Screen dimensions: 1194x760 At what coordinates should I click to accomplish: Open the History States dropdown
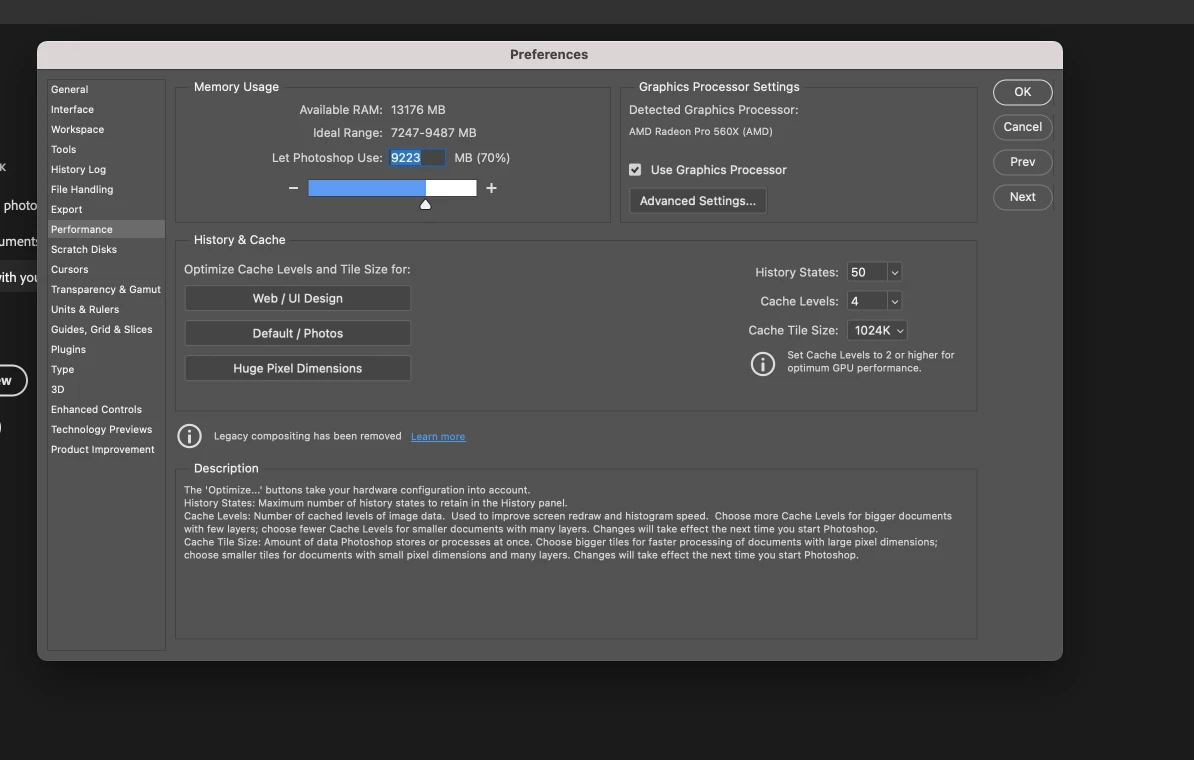(x=895, y=273)
